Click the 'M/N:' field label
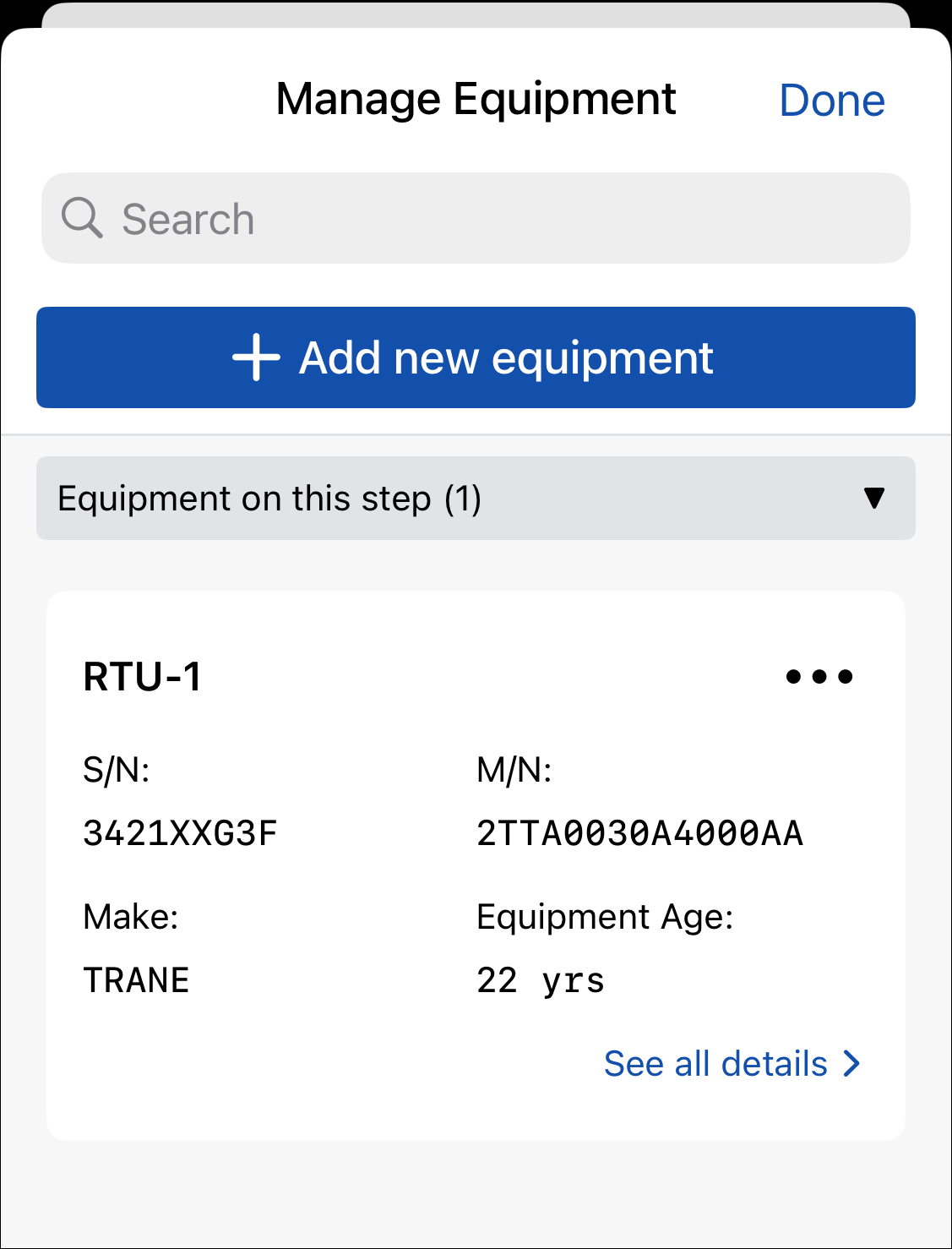This screenshot has width=952, height=1249. (x=514, y=770)
